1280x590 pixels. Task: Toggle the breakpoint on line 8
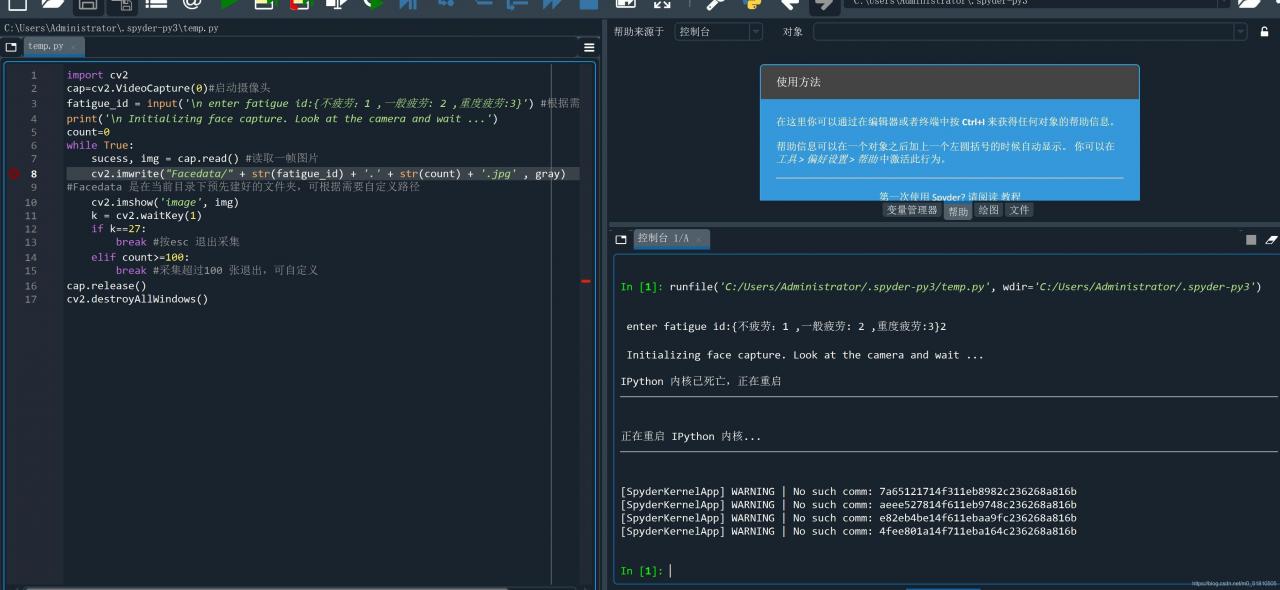coord(14,174)
